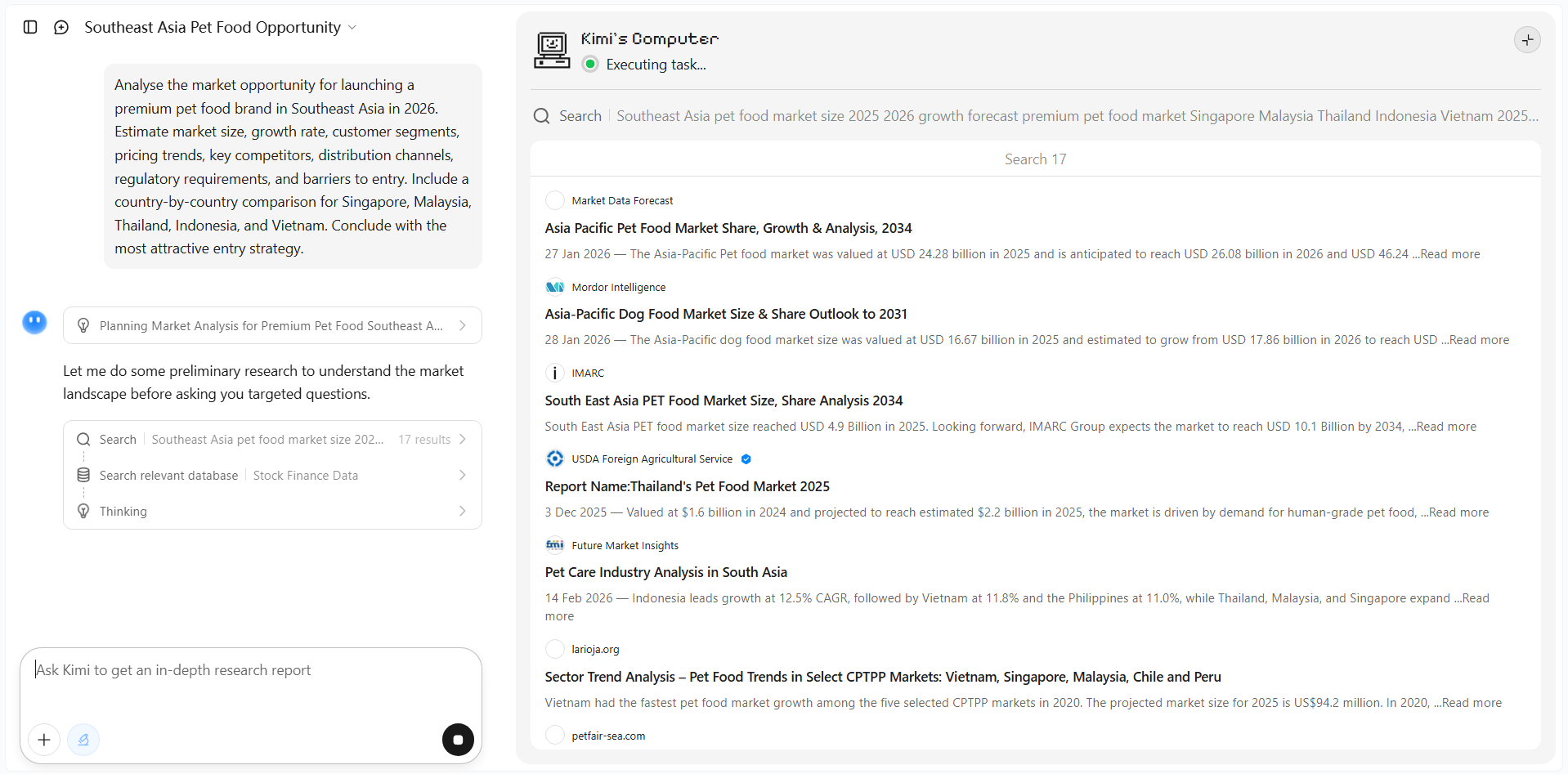Click Read more on larioja.org result
The image size is (1568, 774).
(x=1472, y=703)
